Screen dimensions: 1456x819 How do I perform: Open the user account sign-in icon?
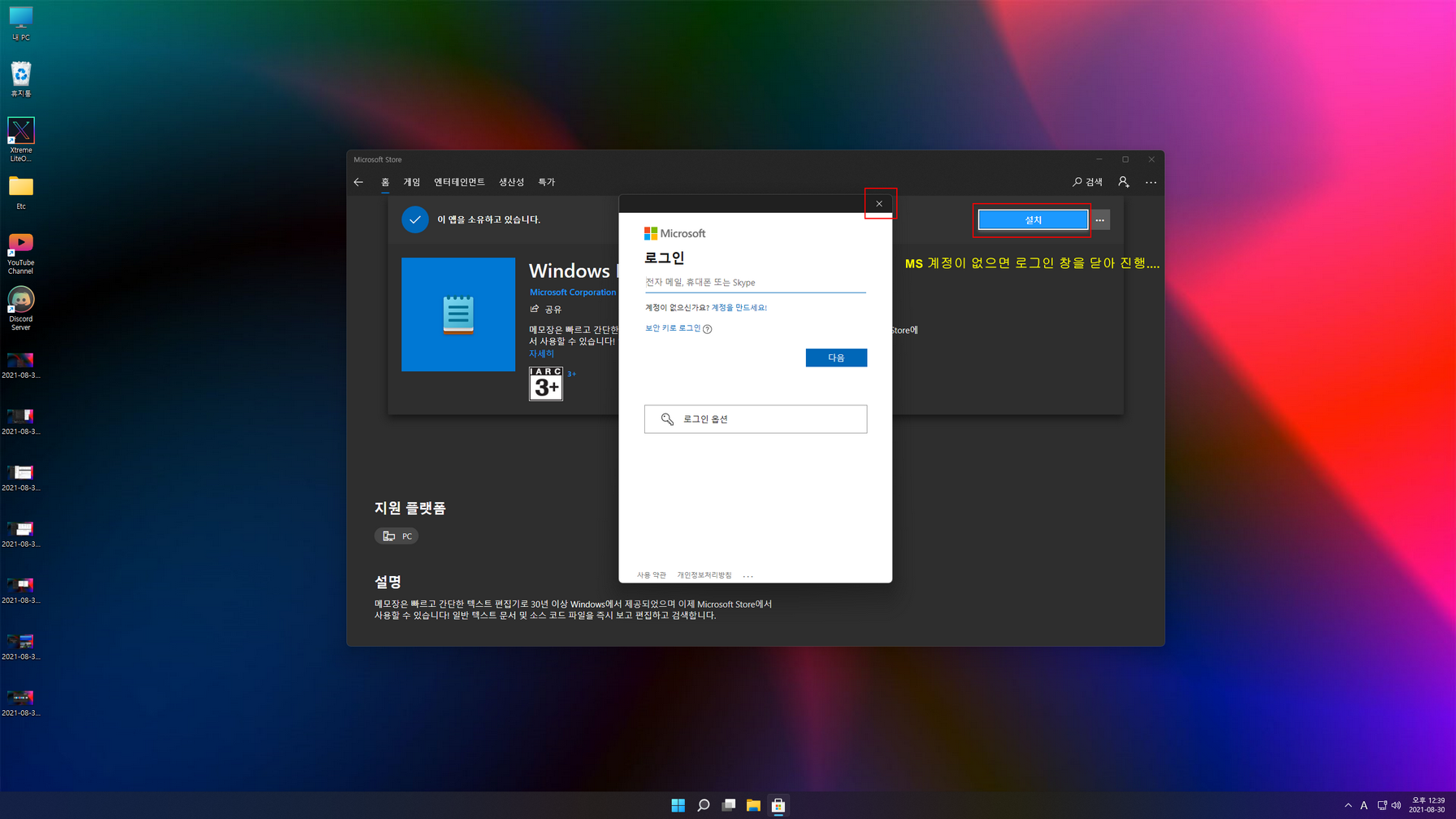coord(1124,182)
